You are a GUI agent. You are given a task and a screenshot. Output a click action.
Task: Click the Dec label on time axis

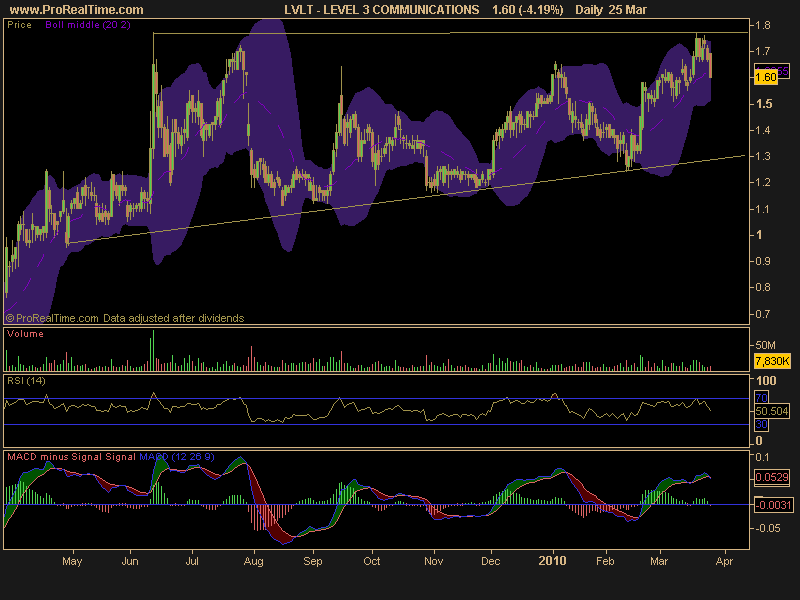[490, 561]
